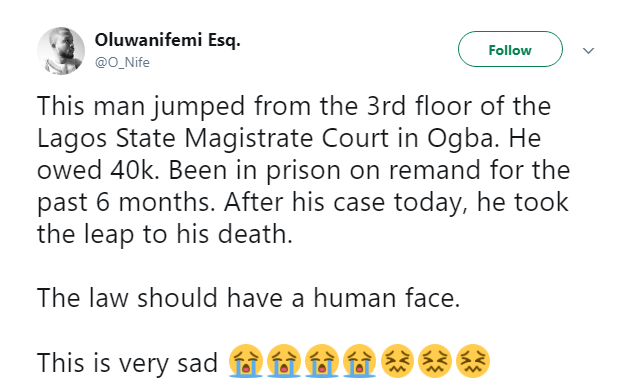Image resolution: width=628 pixels, height=388 pixels.
Task: Click the word "Ogba" in the tweet
Action: [x=463, y=139]
